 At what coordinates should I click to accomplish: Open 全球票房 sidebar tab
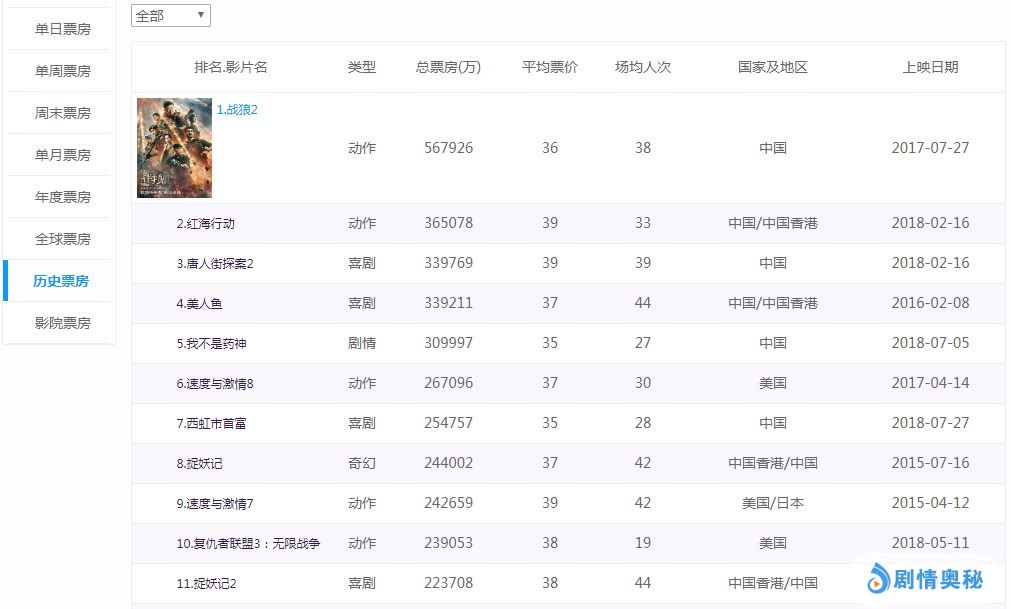62,239
